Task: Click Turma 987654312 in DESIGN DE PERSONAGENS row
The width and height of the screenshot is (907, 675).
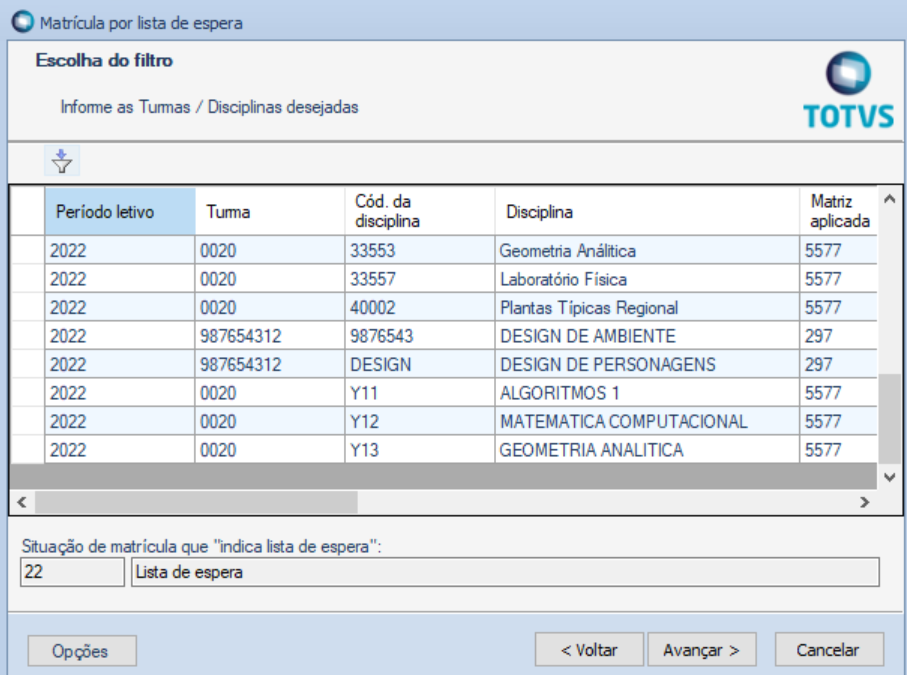Action: 270,364
